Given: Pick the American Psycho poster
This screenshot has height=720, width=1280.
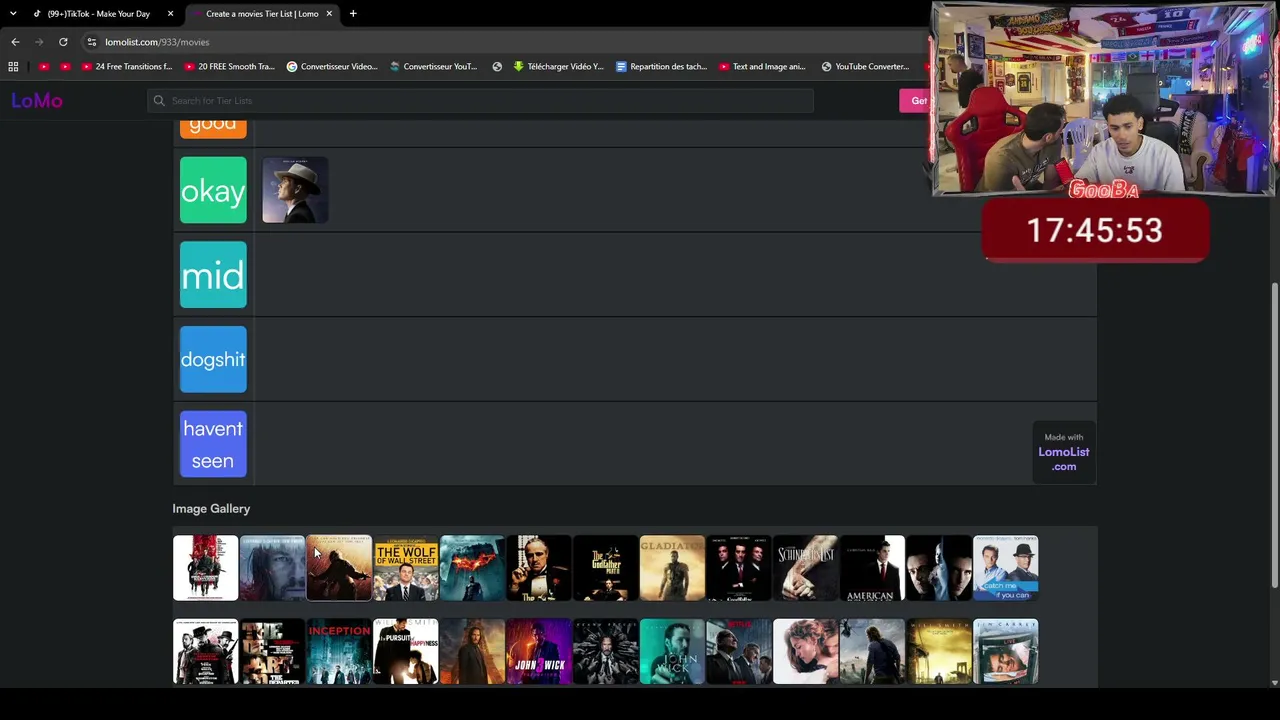Looking at the screenshot, I should click(872, 568).
